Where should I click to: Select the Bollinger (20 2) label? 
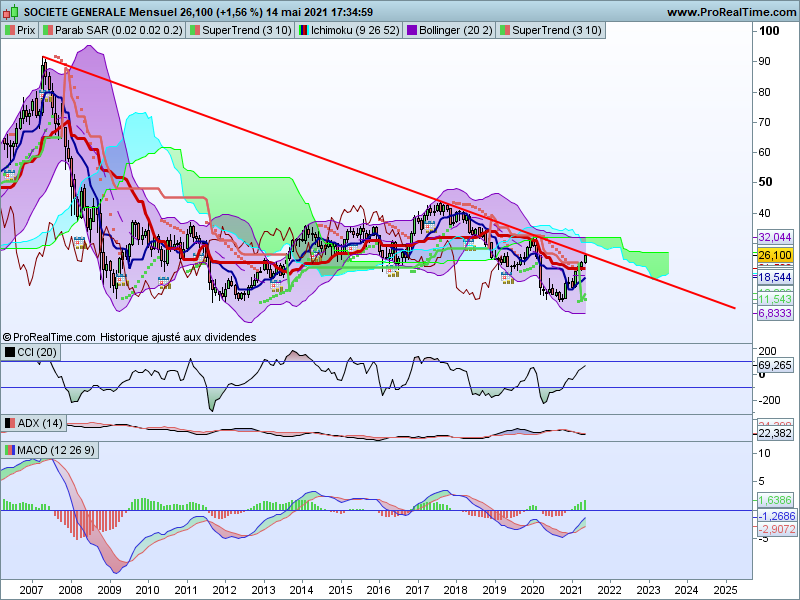pos(456,30)
